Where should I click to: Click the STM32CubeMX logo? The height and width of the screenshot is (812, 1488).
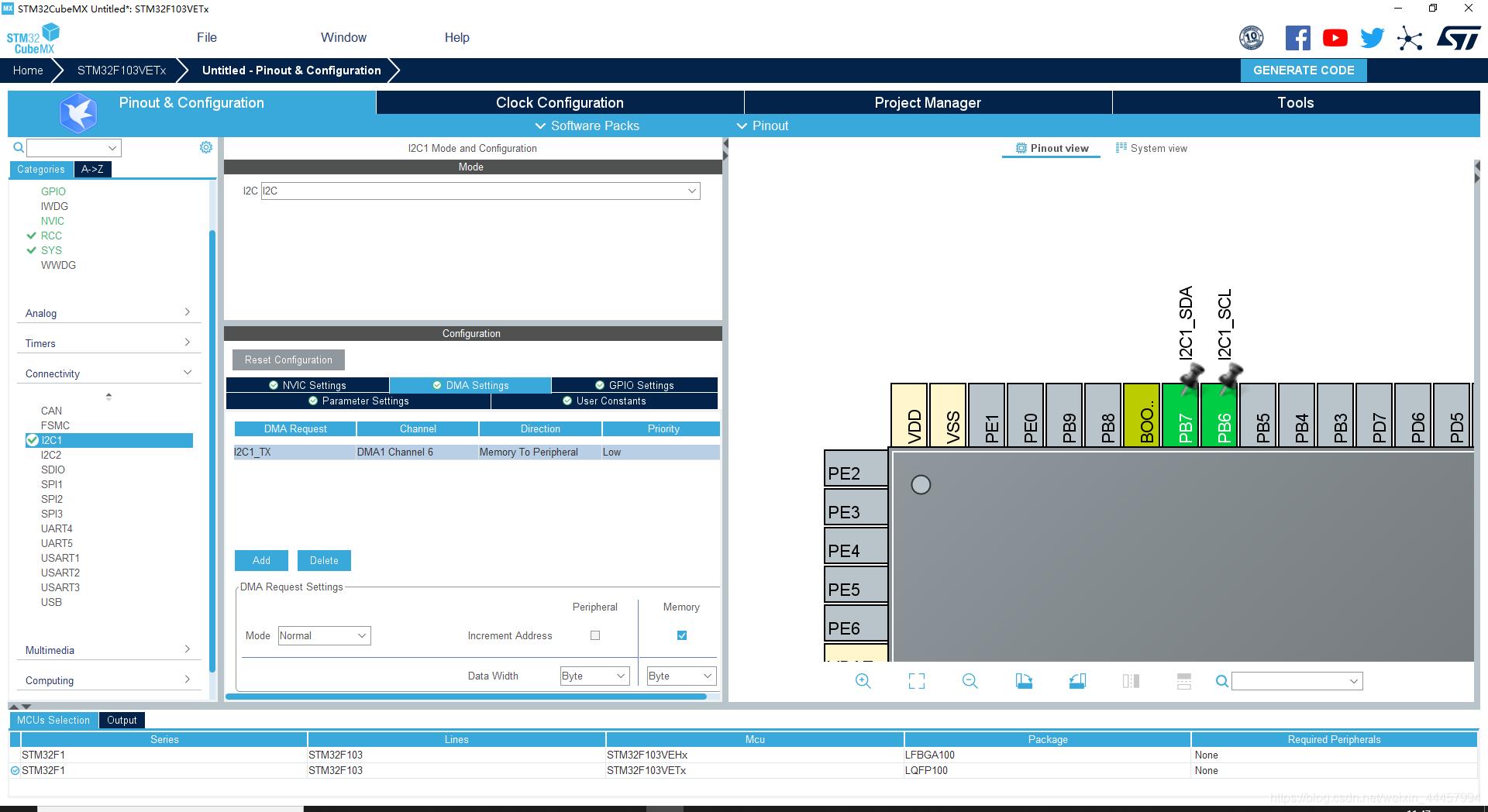pyautogui.click(x=33, y=38)
